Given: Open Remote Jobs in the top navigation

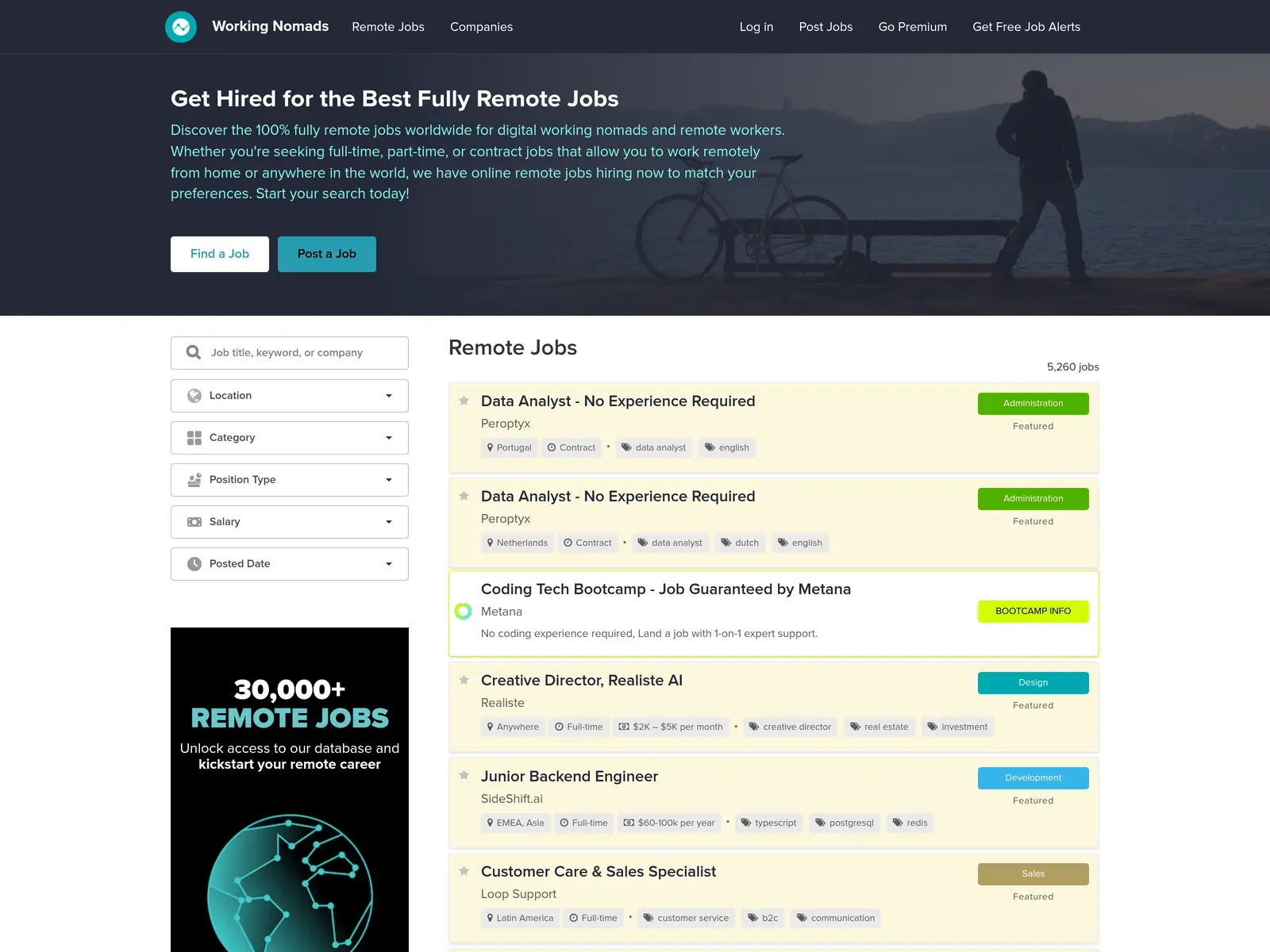Looking at the screenshot, I should [x=388, y=27].
